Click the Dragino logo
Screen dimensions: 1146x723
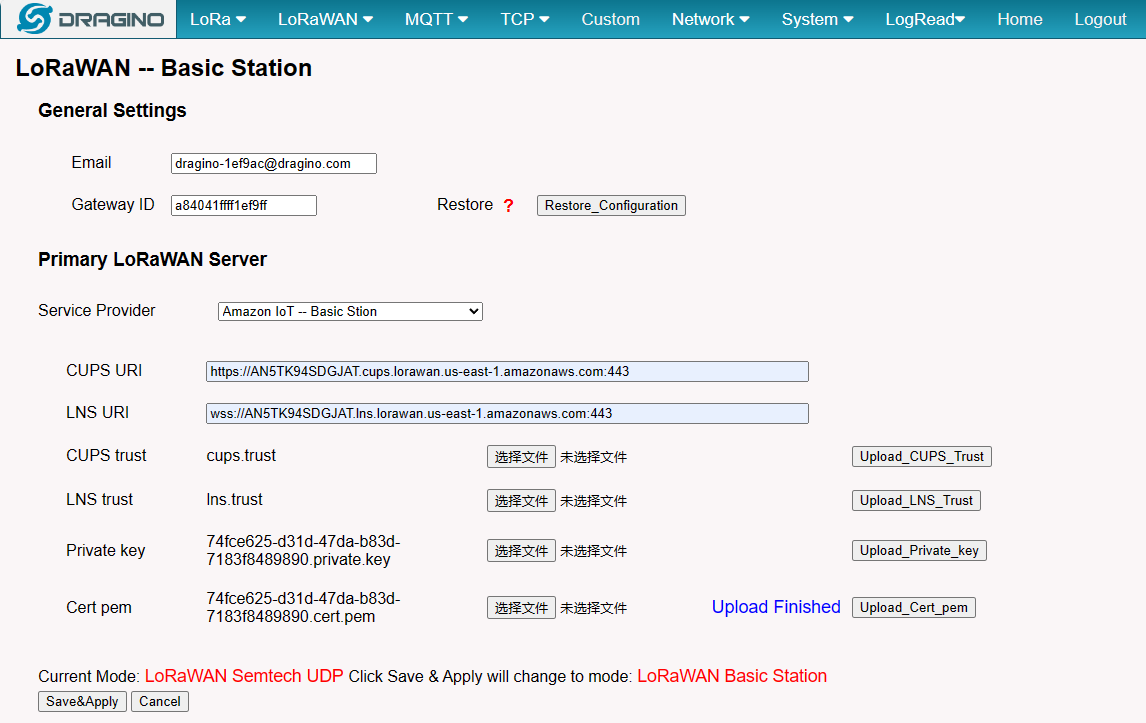(x=90, y=19)
